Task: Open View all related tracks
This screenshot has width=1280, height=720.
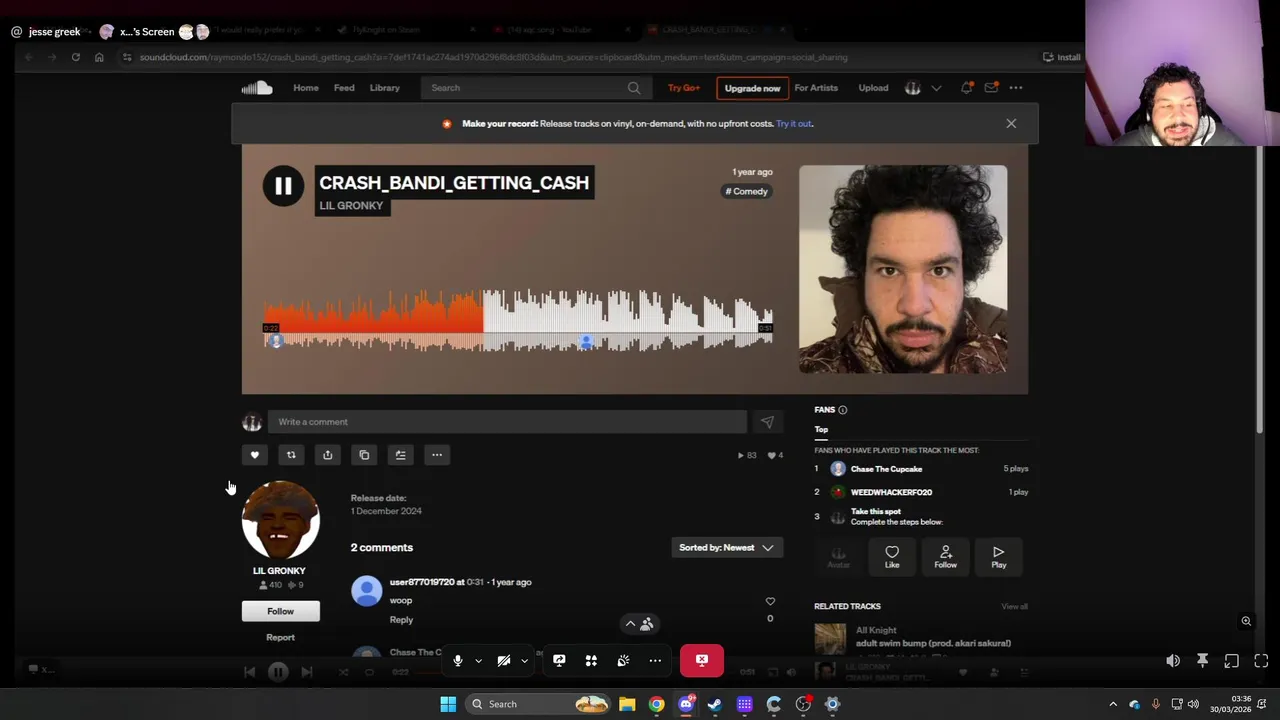Action: [1014, 606]
